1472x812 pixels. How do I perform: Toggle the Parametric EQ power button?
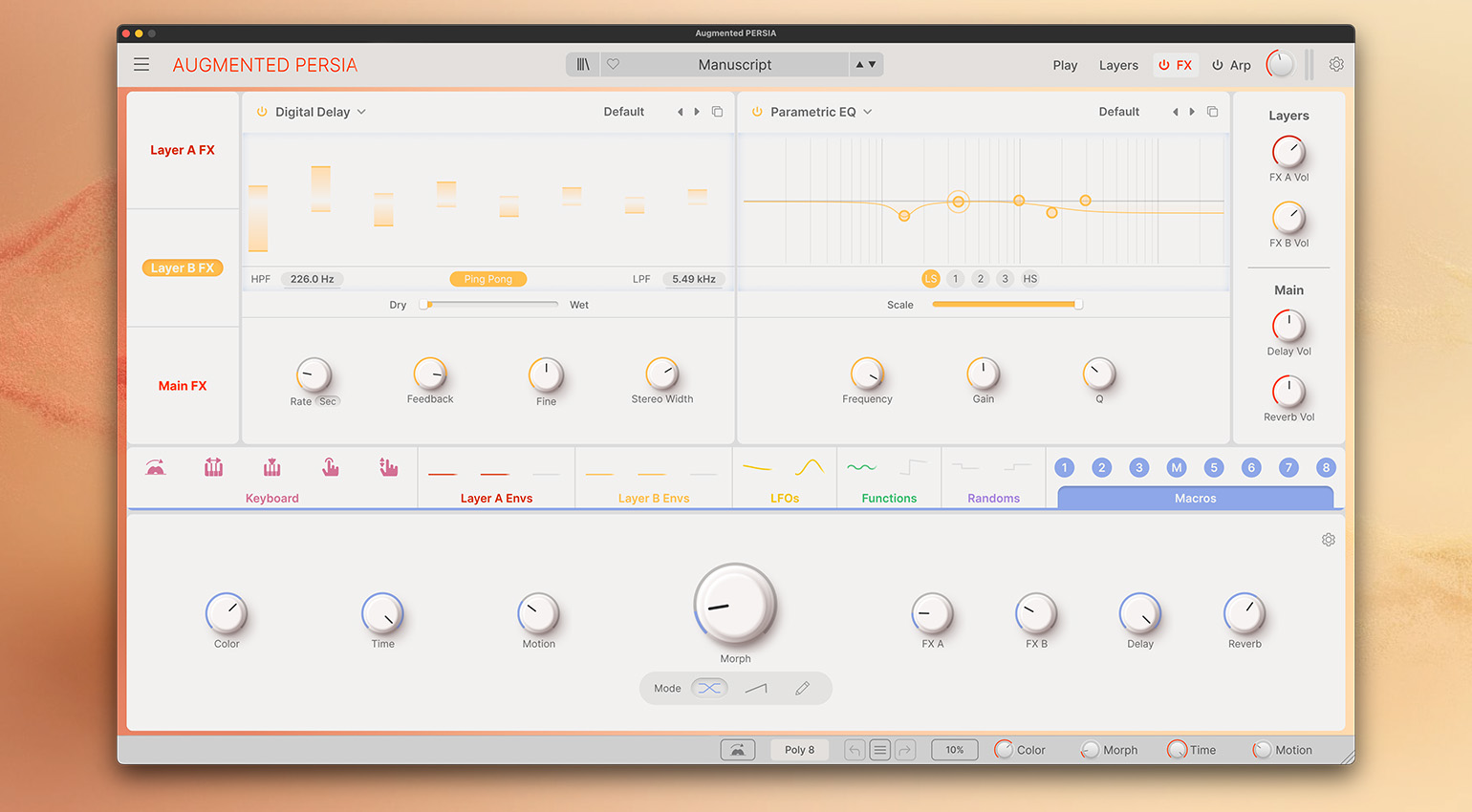[757, 112]
